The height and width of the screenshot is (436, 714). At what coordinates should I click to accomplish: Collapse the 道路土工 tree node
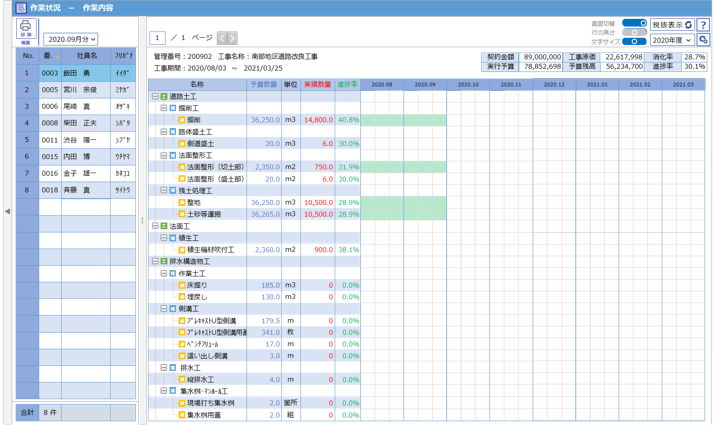155,97
